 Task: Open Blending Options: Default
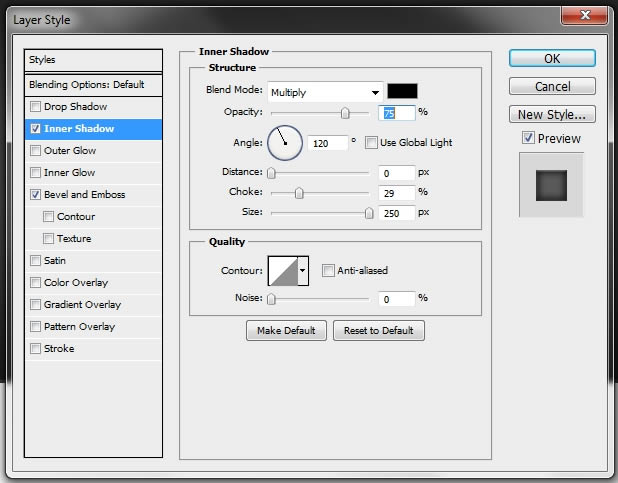coord(93,85)
